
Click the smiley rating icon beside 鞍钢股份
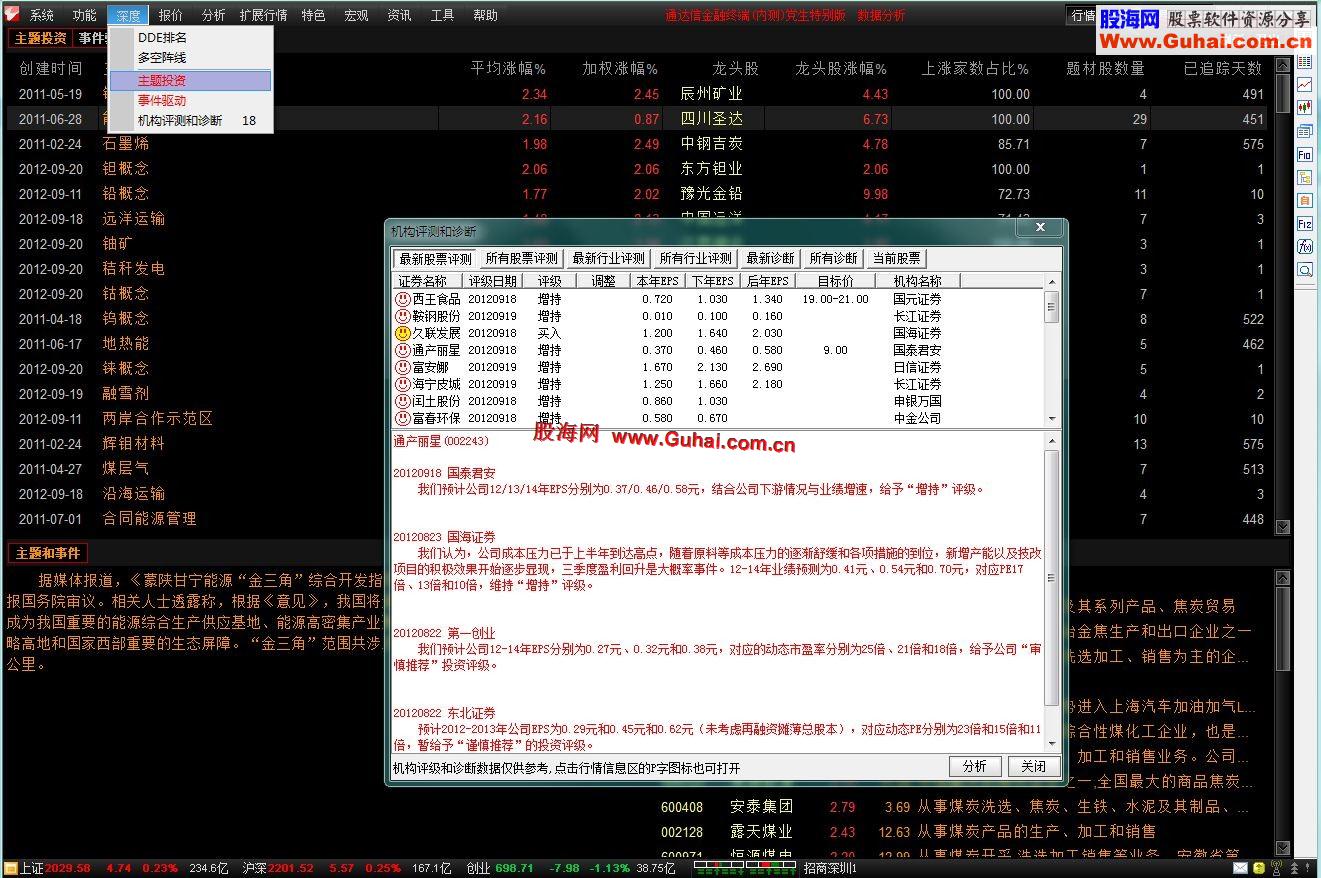click(x=402, y=316)
